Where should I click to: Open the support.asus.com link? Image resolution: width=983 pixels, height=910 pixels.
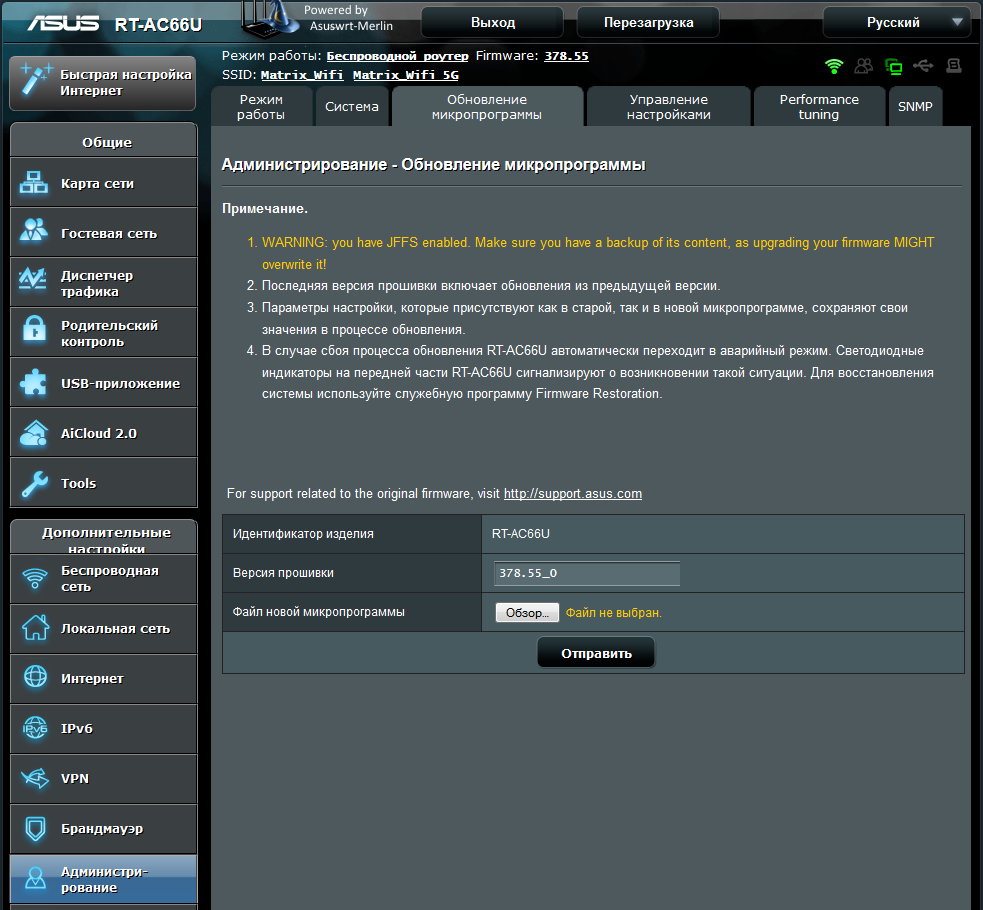(572, 494)
